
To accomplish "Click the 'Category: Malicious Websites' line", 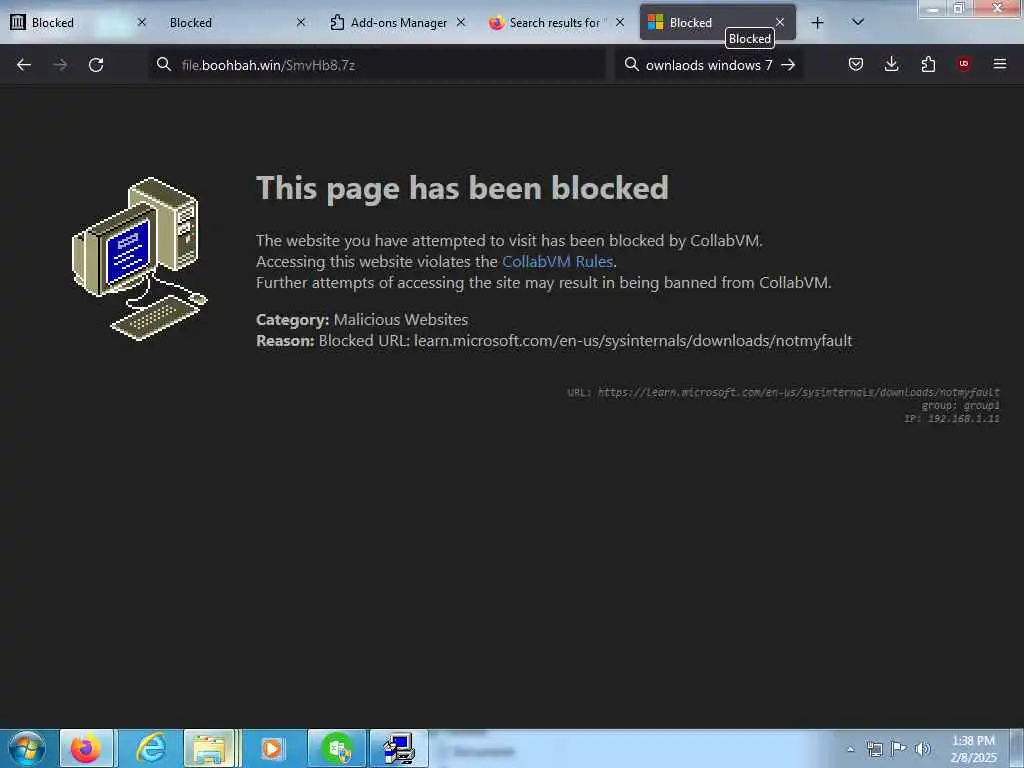I will pyautogui.click(x=362, y=319).
